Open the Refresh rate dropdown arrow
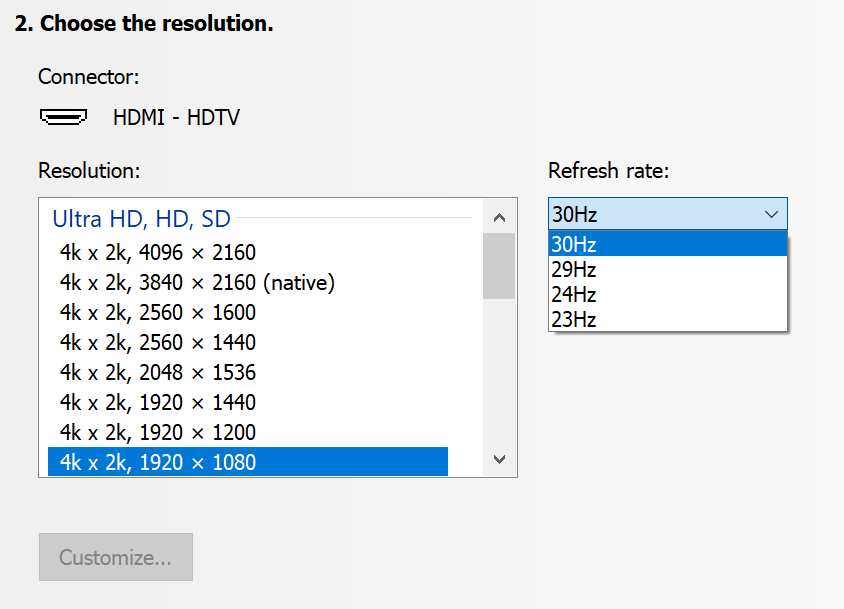Viewport: 844px width, 609px height. click(771, 214)
